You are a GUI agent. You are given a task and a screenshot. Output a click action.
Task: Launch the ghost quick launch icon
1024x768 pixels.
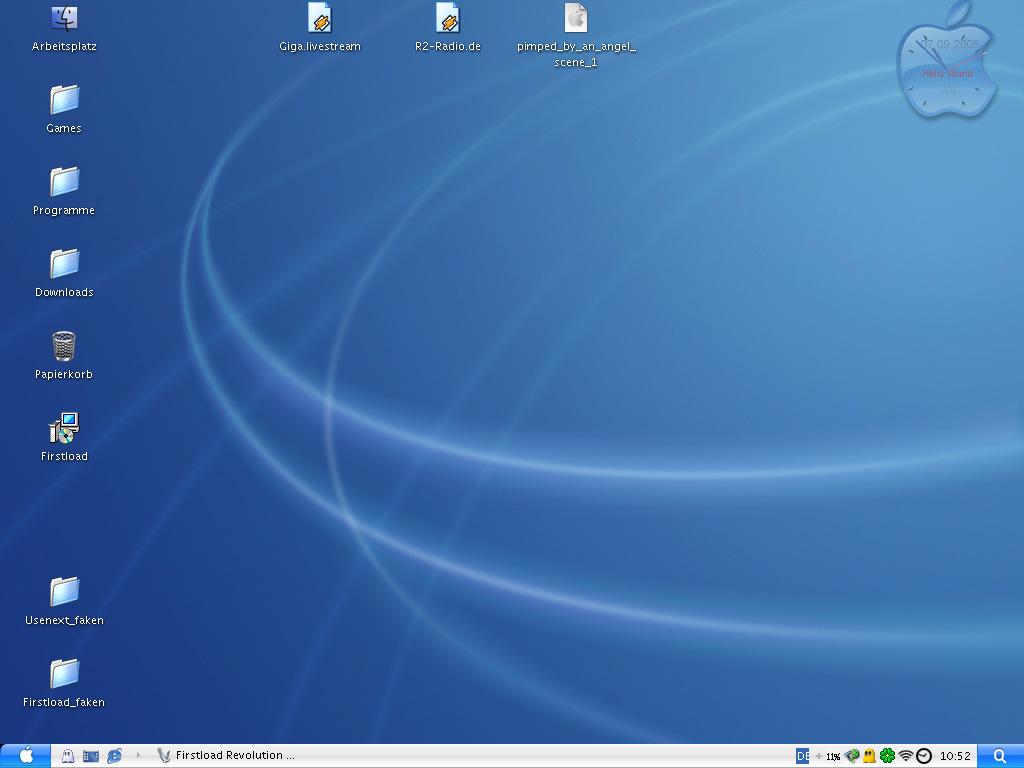click(67, 756)
